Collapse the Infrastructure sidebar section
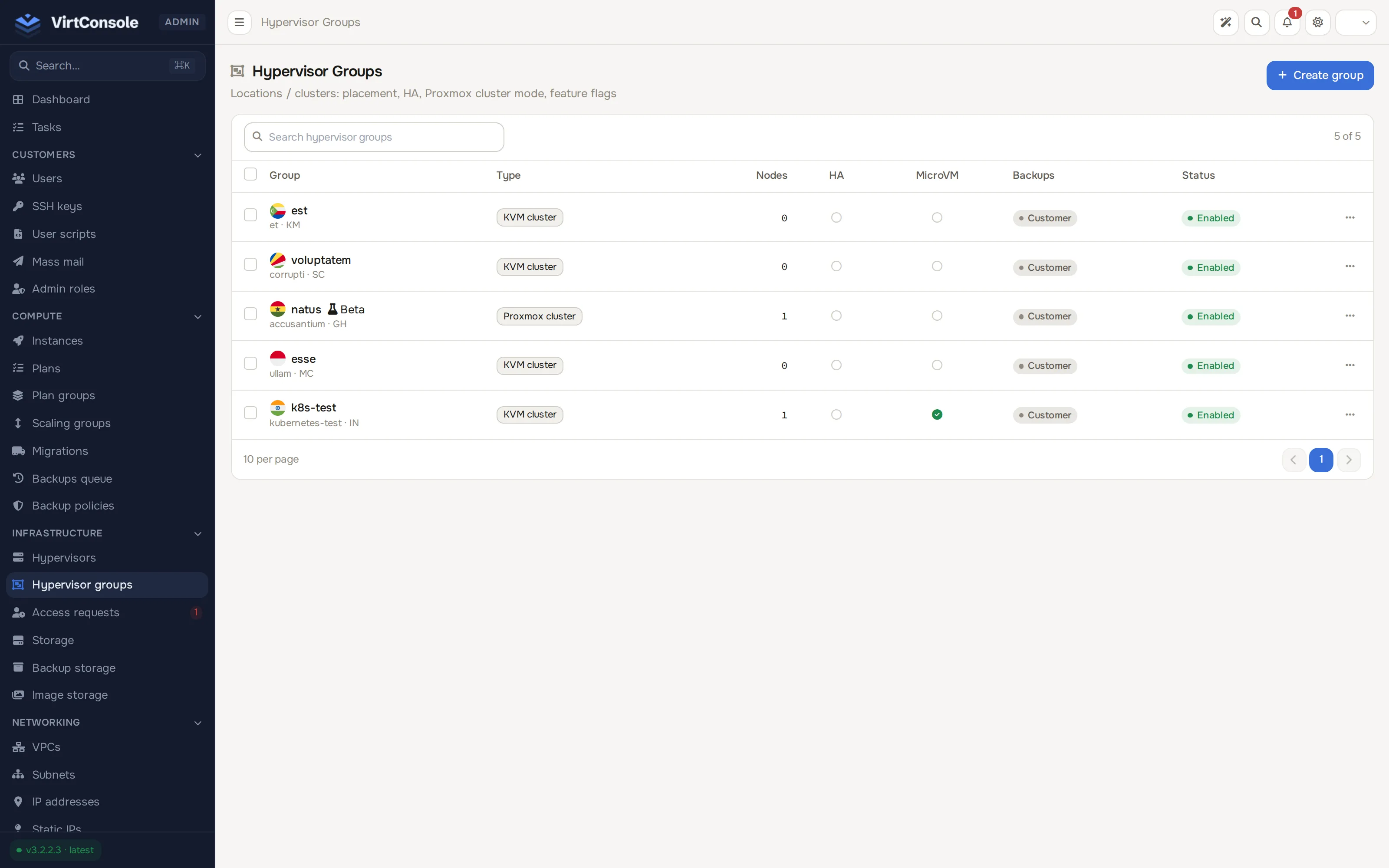 click(107, 533)
